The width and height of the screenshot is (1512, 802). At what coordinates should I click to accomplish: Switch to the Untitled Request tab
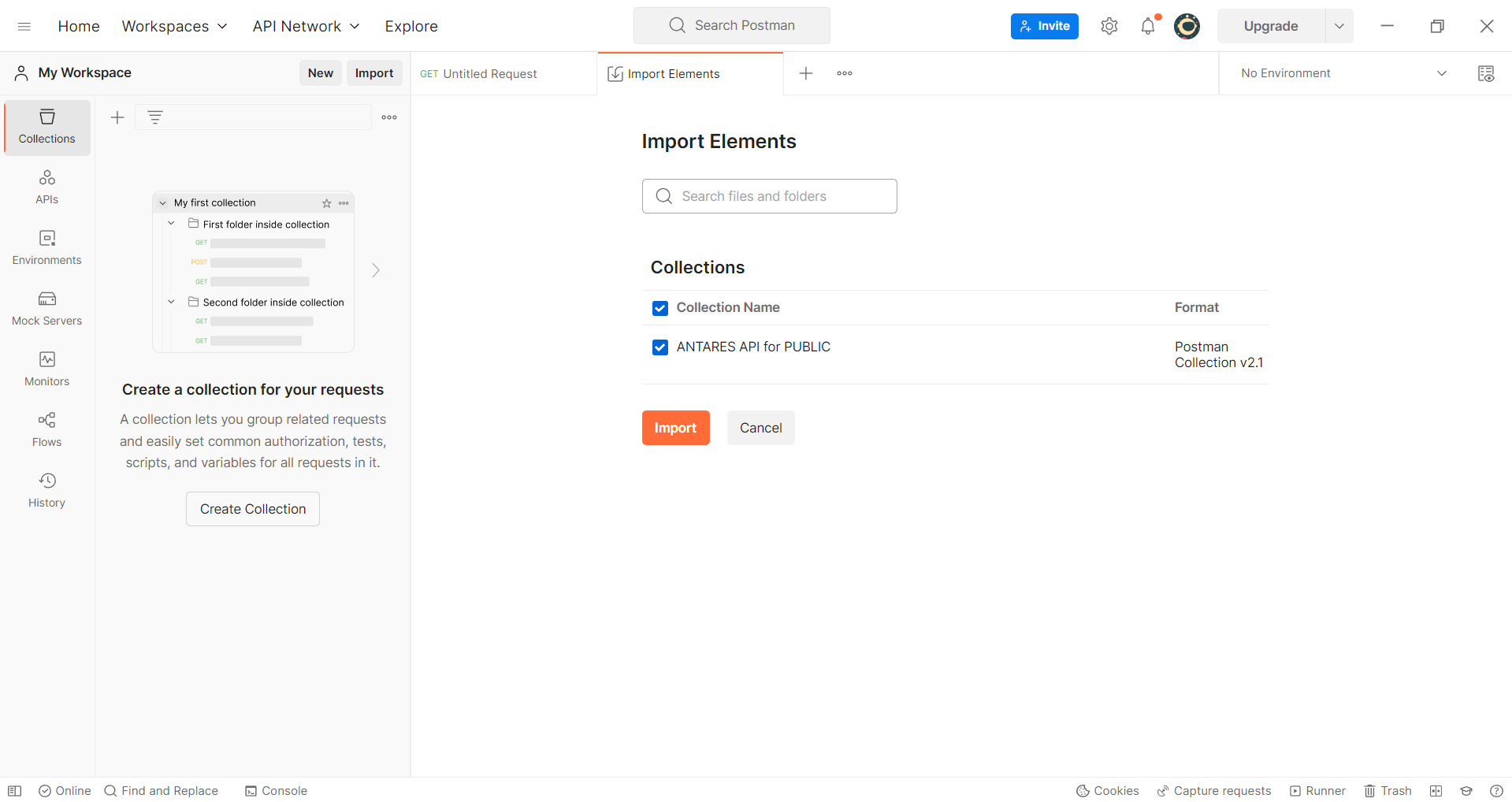click(x=489, y=74)
